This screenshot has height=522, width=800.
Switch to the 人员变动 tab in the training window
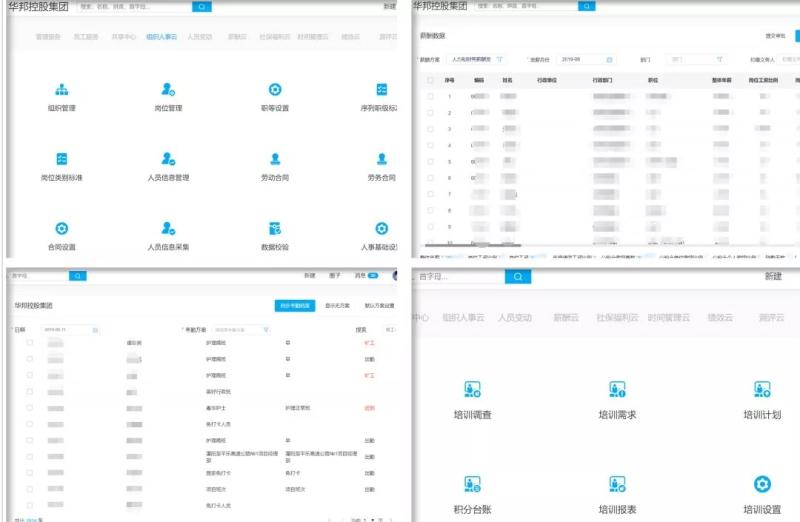coord(515,317)
